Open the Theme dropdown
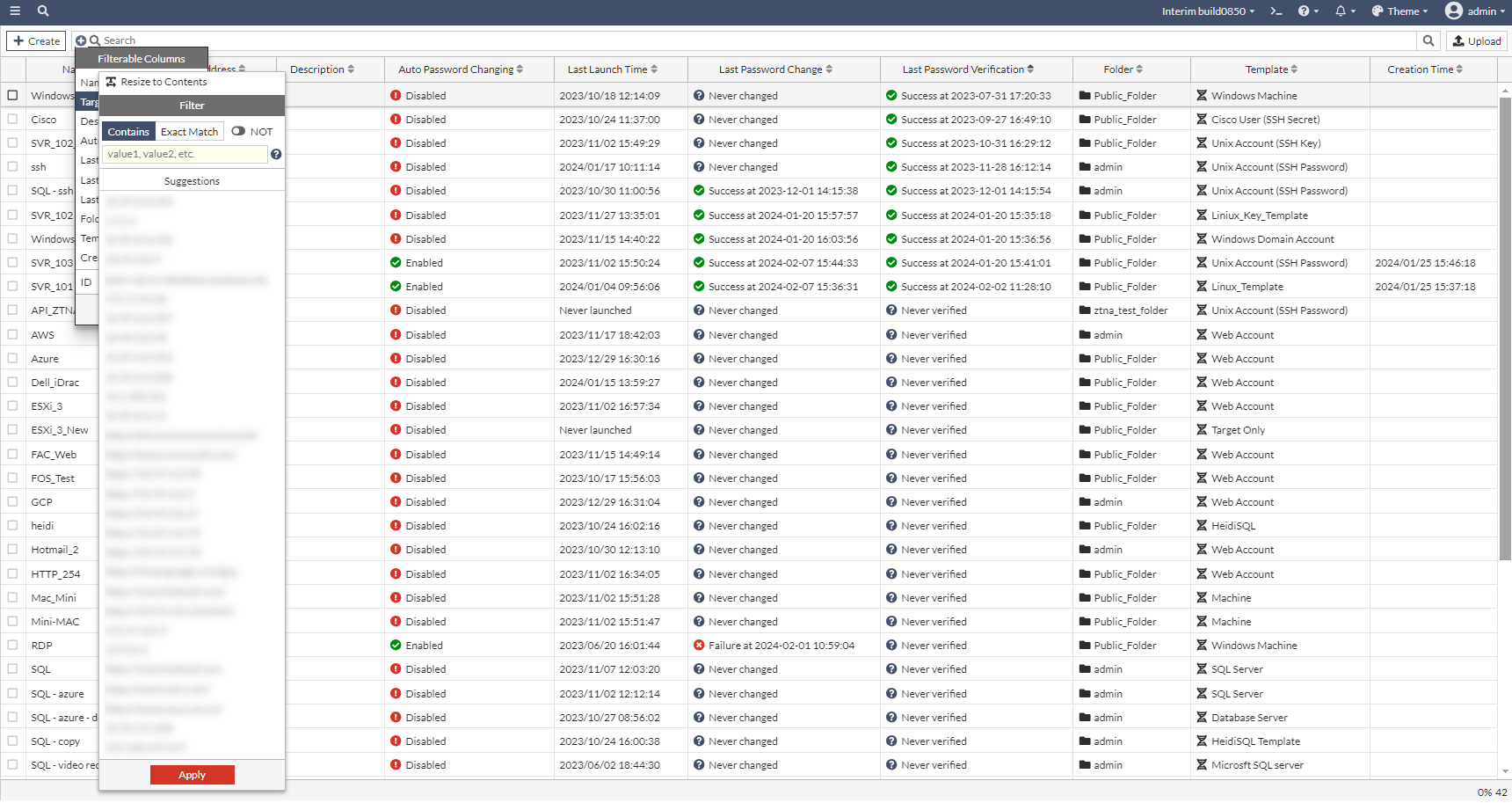Screen dimensions: 1512x803 click(1399, 11)
